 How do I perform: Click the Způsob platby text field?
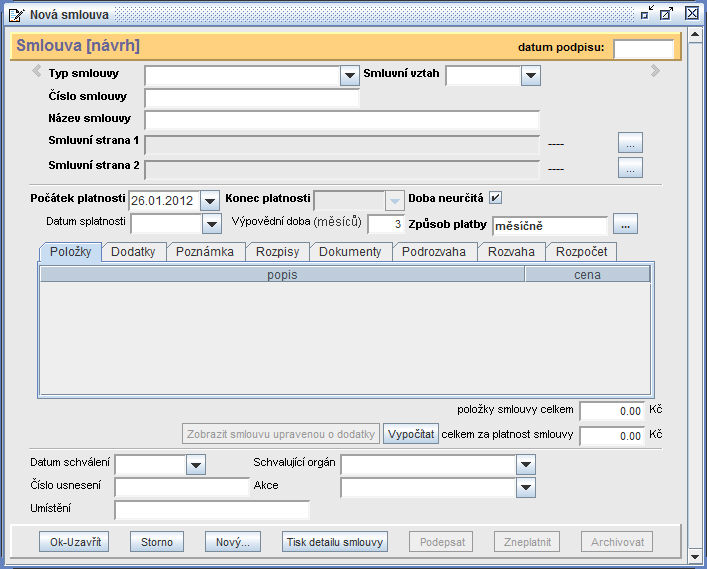(x=550, y=226)
